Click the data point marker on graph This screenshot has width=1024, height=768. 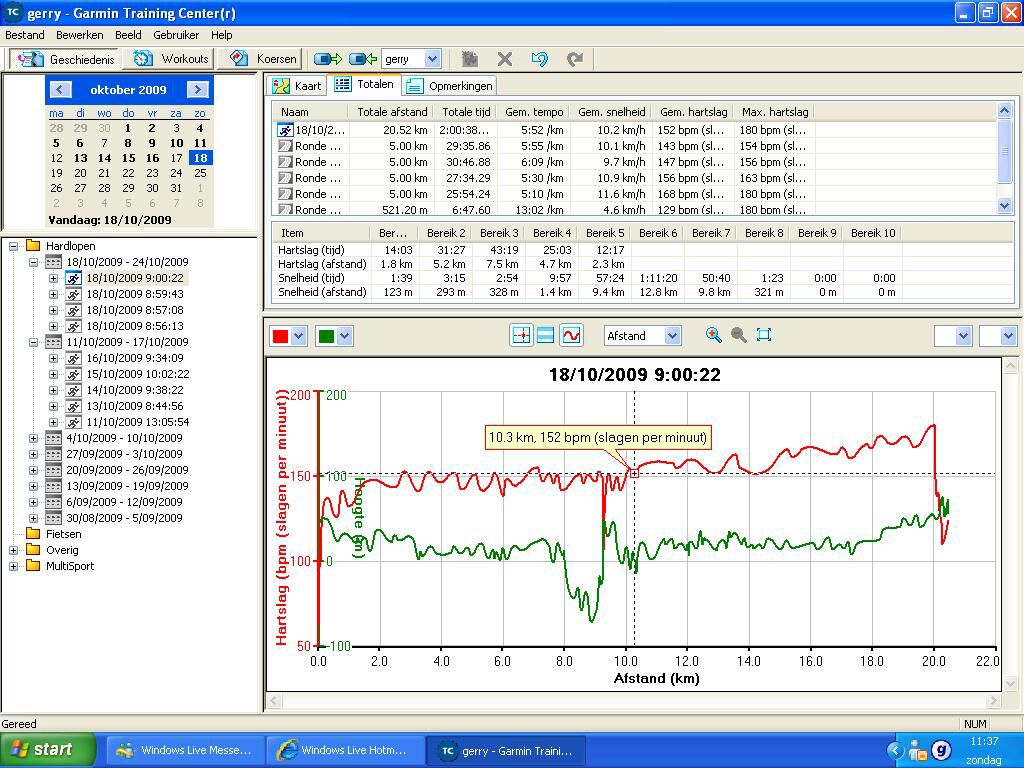coord(634,473)
